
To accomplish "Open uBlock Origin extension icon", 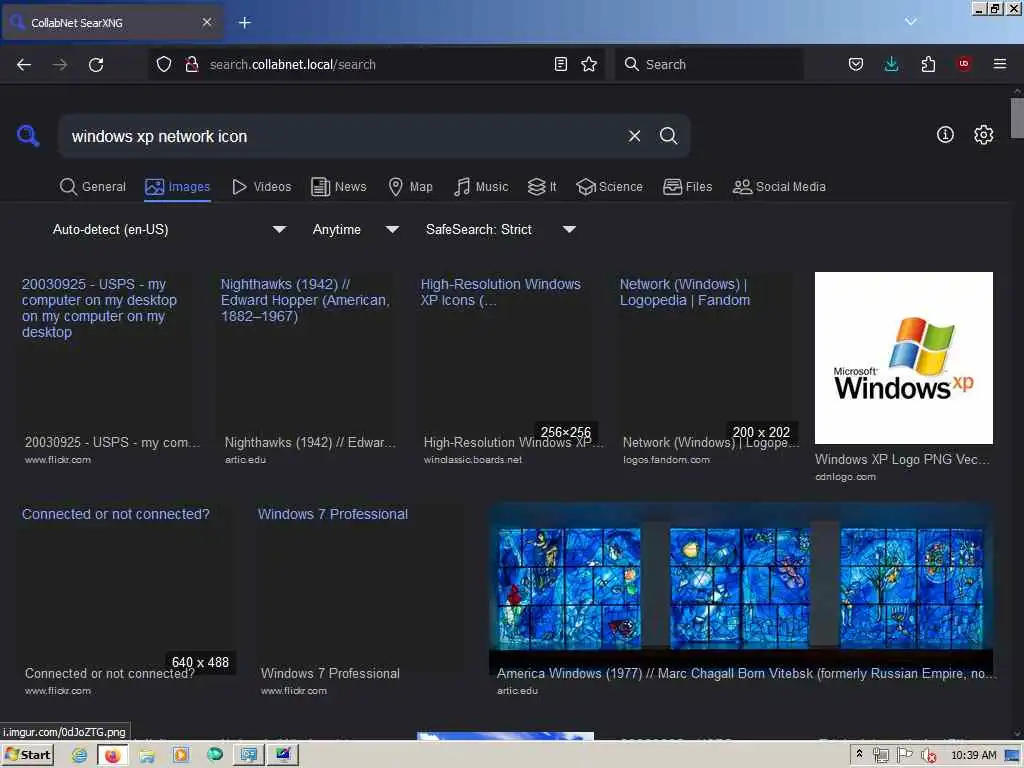I will [x=964, y=64].
